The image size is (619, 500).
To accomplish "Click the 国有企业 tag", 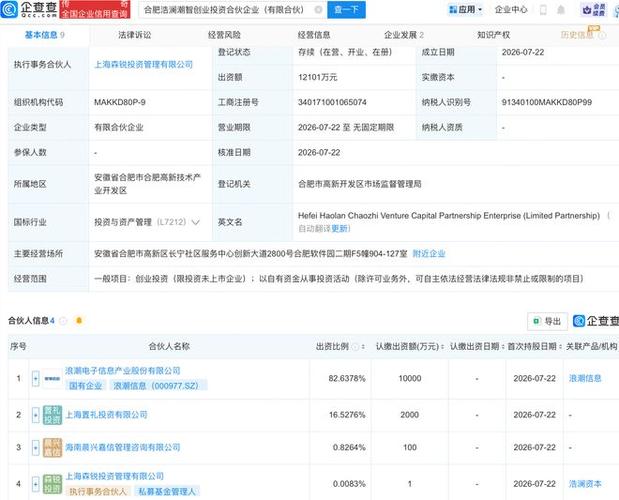I will pyautogui.click(x=86, y=386).
